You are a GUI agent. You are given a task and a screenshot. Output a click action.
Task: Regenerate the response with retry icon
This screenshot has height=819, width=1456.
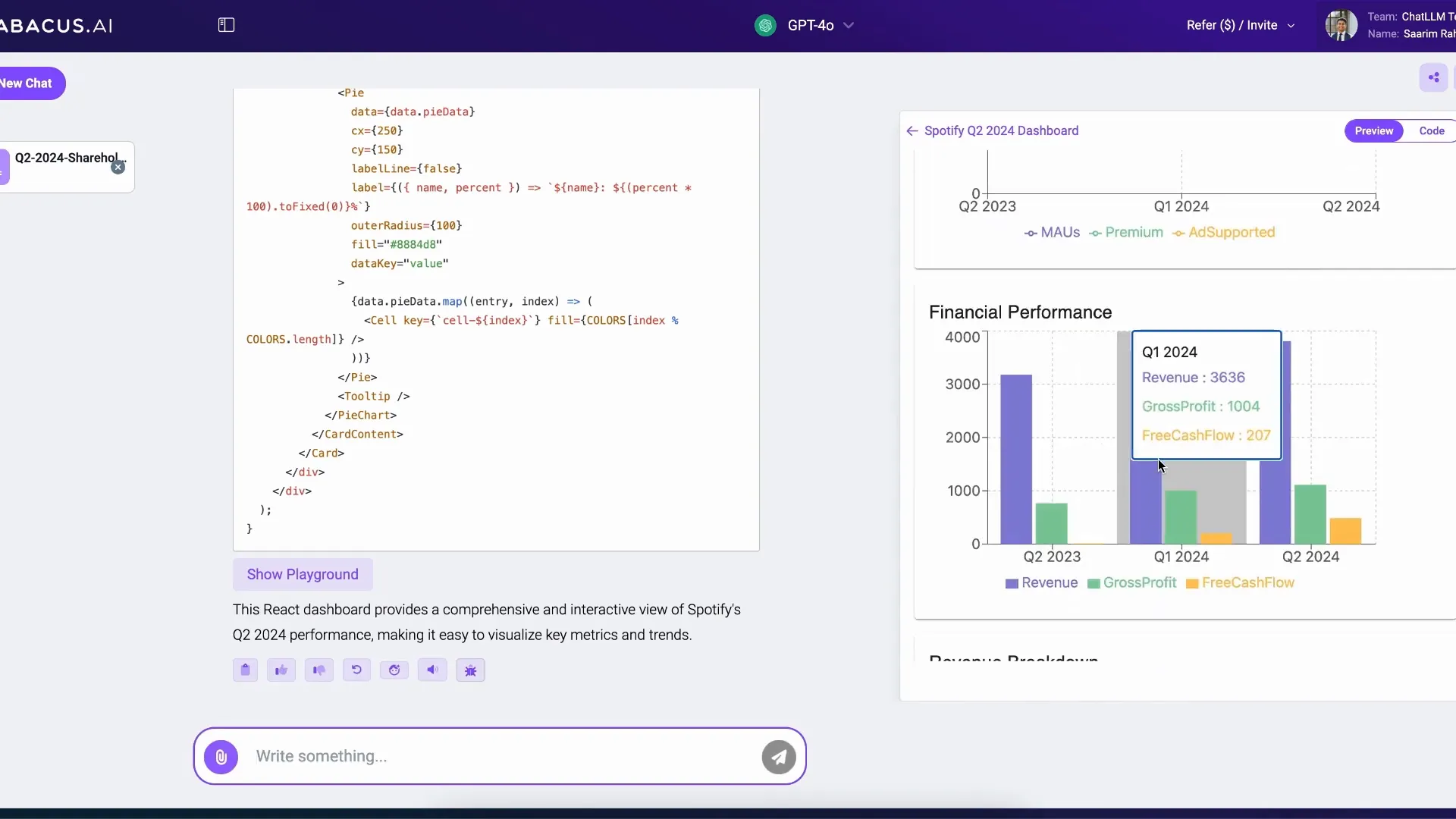356,670
